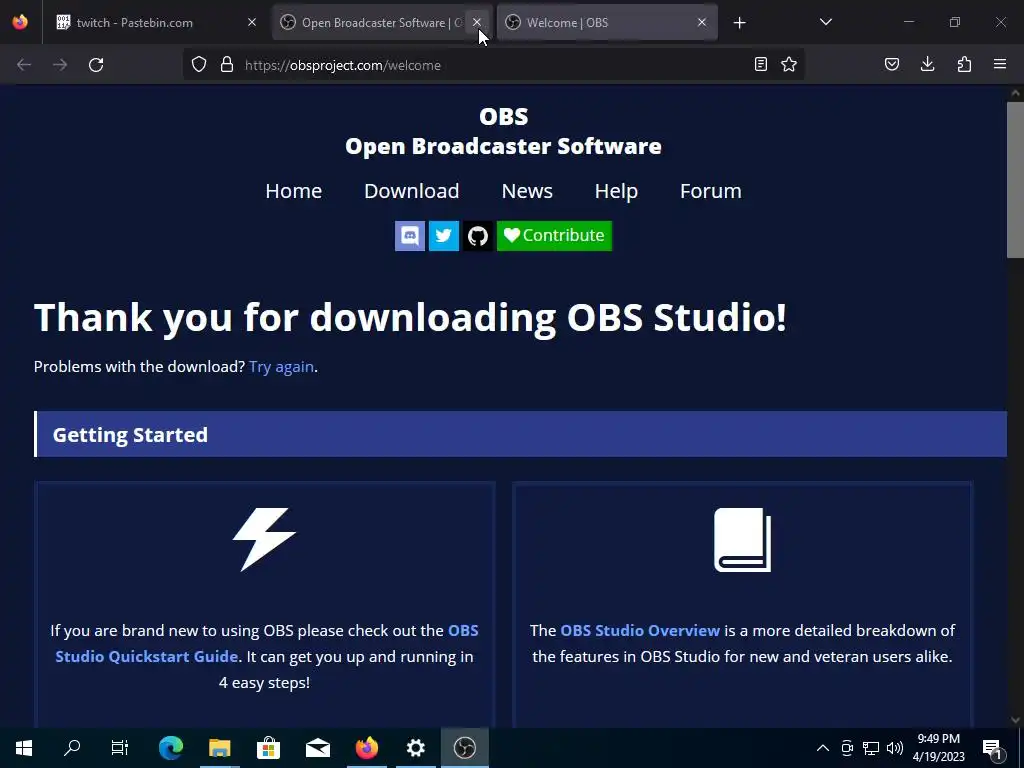
Task: Open the GitHub icon link
Action: (x=477, y=236)
